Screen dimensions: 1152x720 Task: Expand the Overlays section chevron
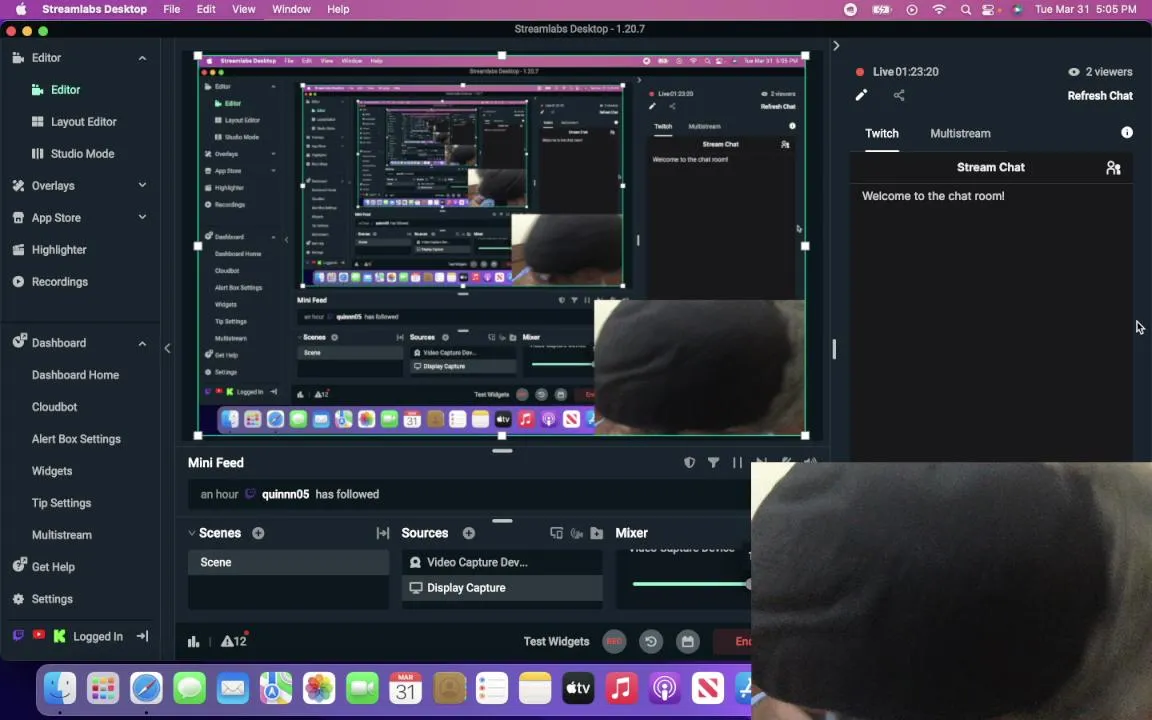click(143, 185)
